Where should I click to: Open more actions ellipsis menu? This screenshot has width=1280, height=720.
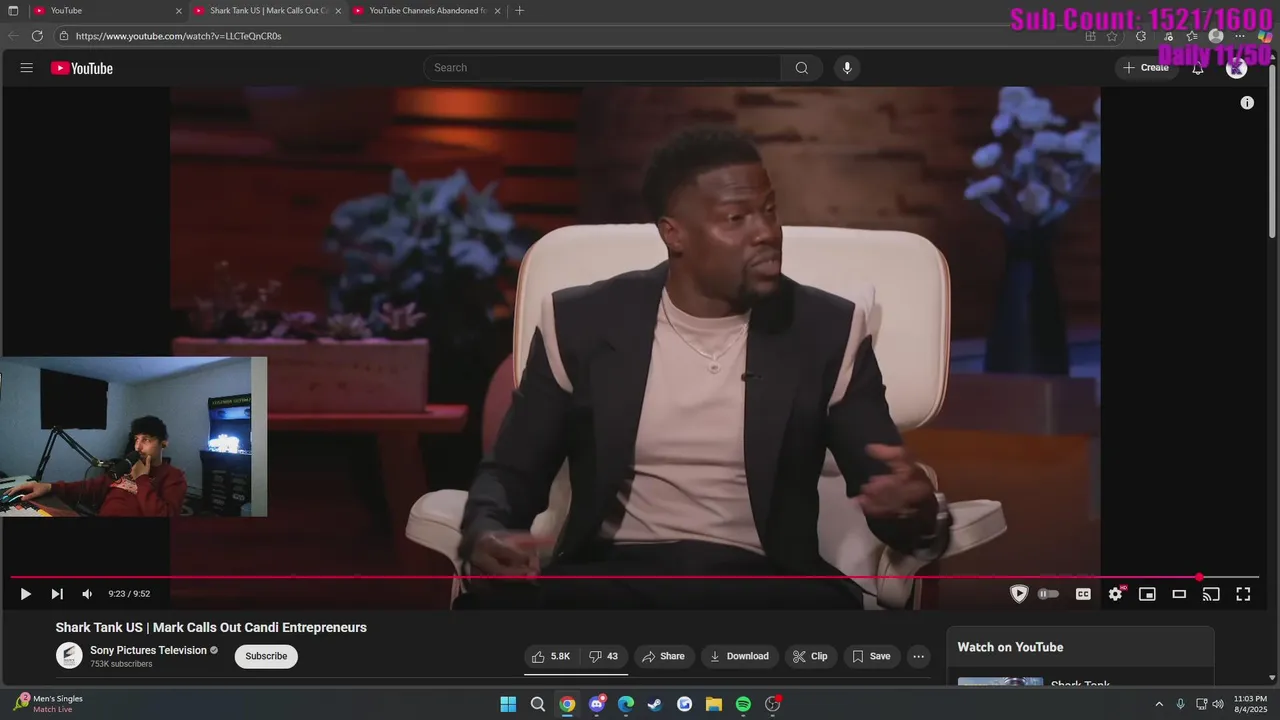tap(918, 656)
